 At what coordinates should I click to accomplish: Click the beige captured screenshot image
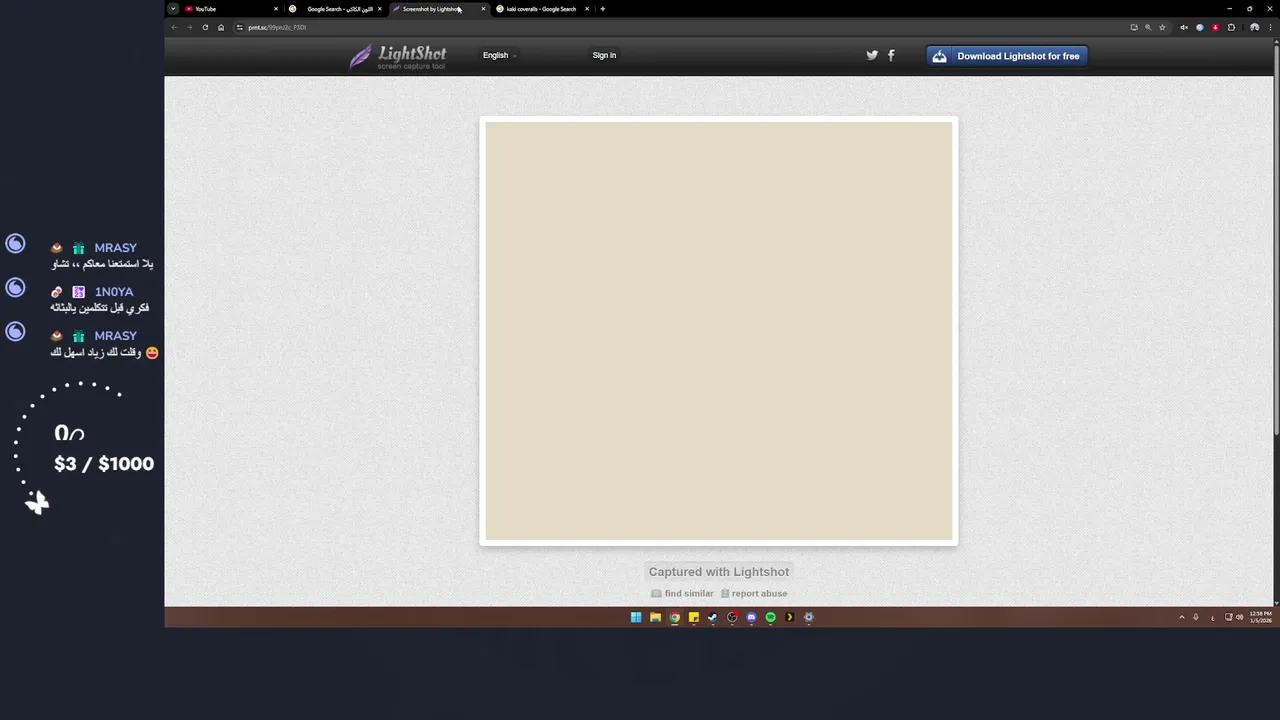[x=719, y=331]
